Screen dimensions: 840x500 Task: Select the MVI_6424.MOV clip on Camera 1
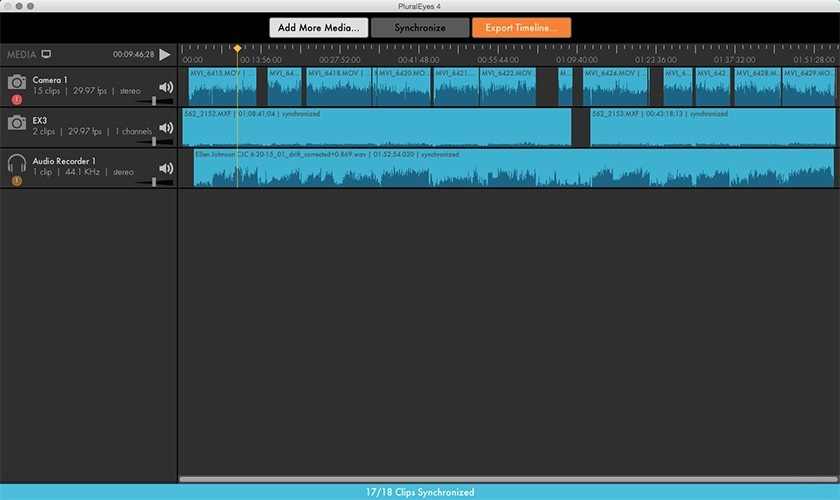(616, 87)
